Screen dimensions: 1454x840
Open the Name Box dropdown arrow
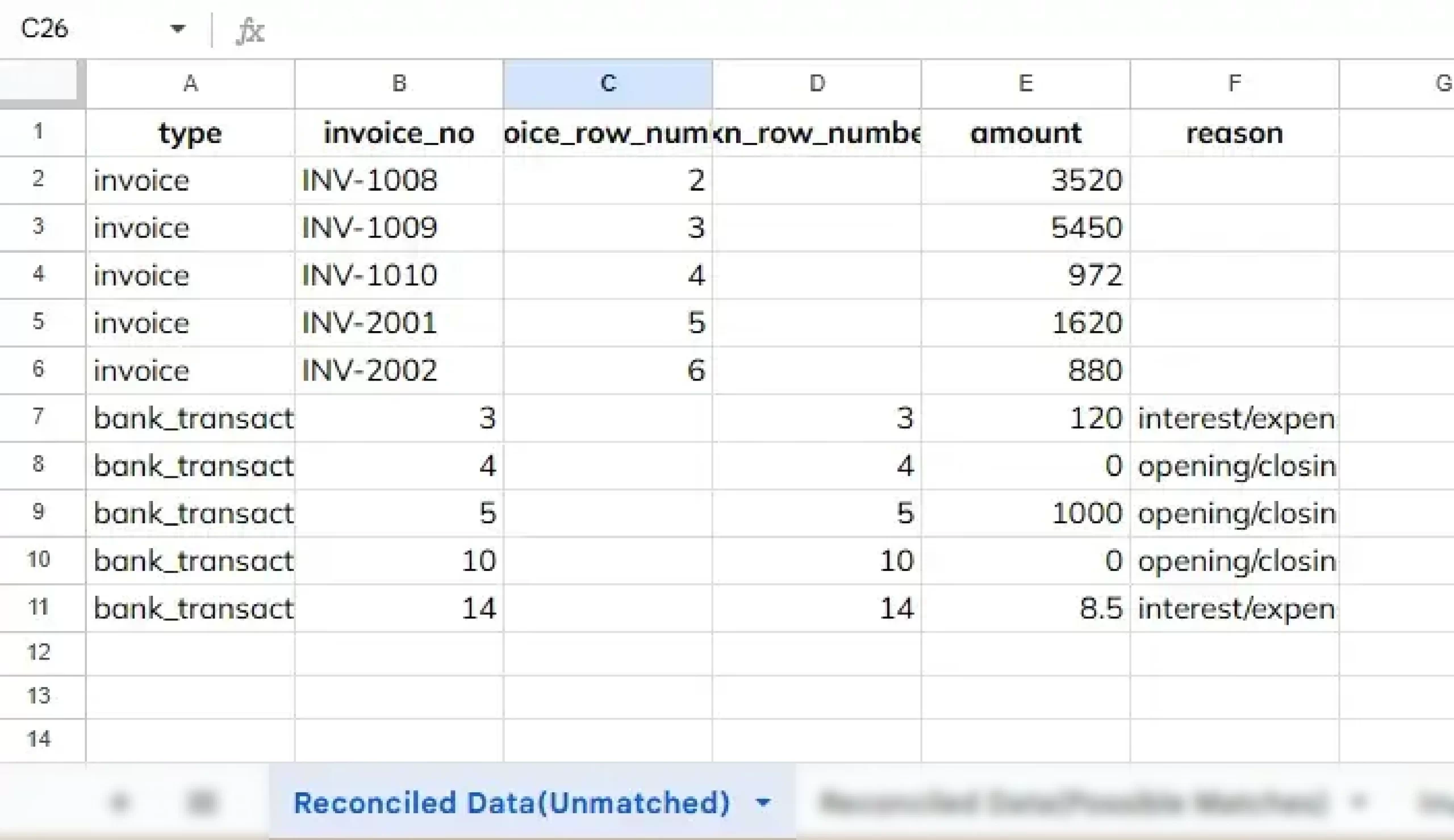click(179, 28)
